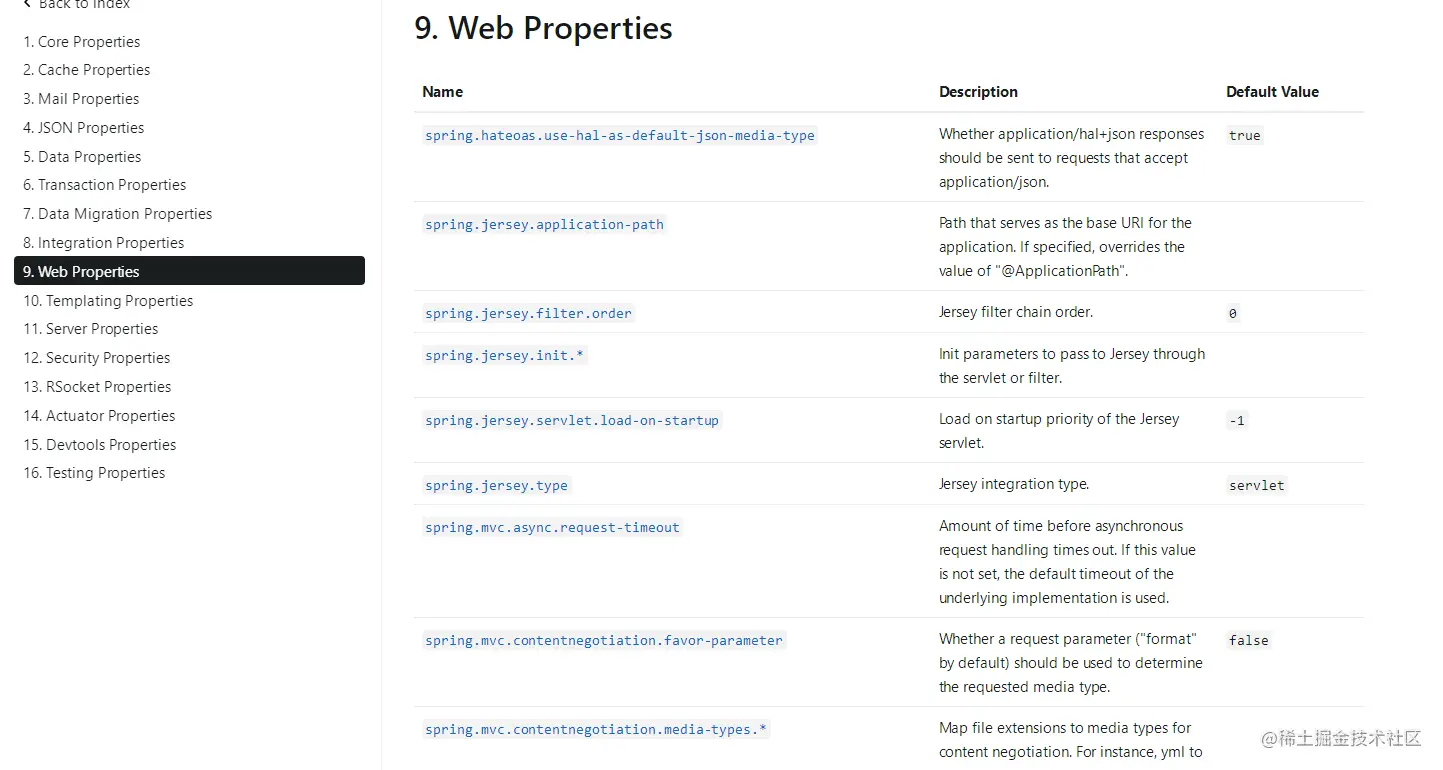Click the '9. Web Properties' page heading

coord(543,28)
